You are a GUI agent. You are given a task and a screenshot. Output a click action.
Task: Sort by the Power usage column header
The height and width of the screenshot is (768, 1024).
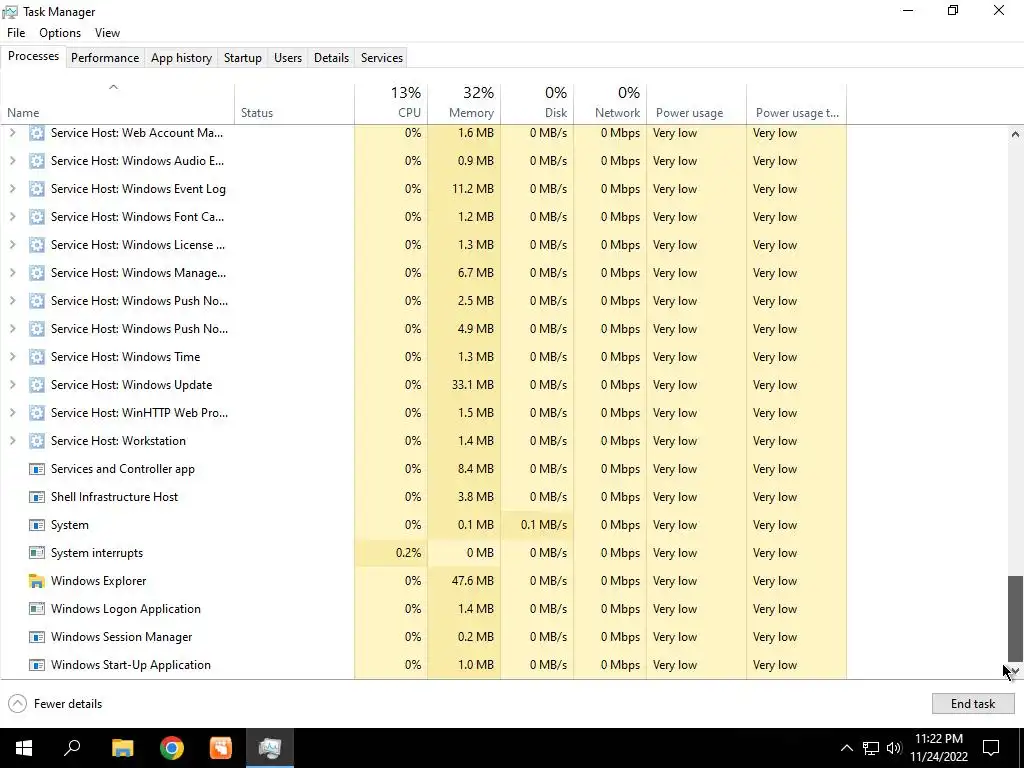(x=697, y=103)
